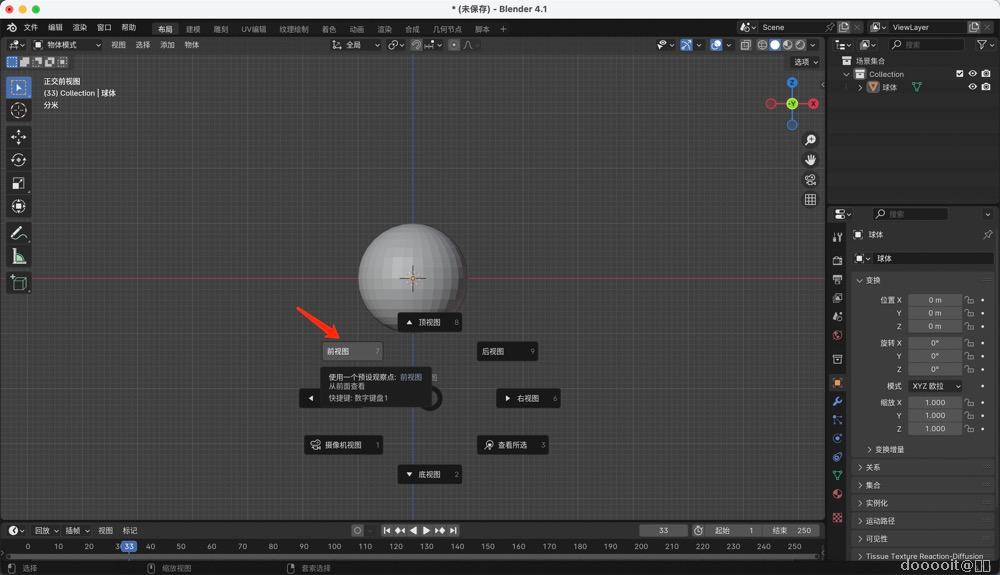The width and height of the screenshot is (1000, 575).
Task: Click the 位置 X value field
Action: point(935,300)
